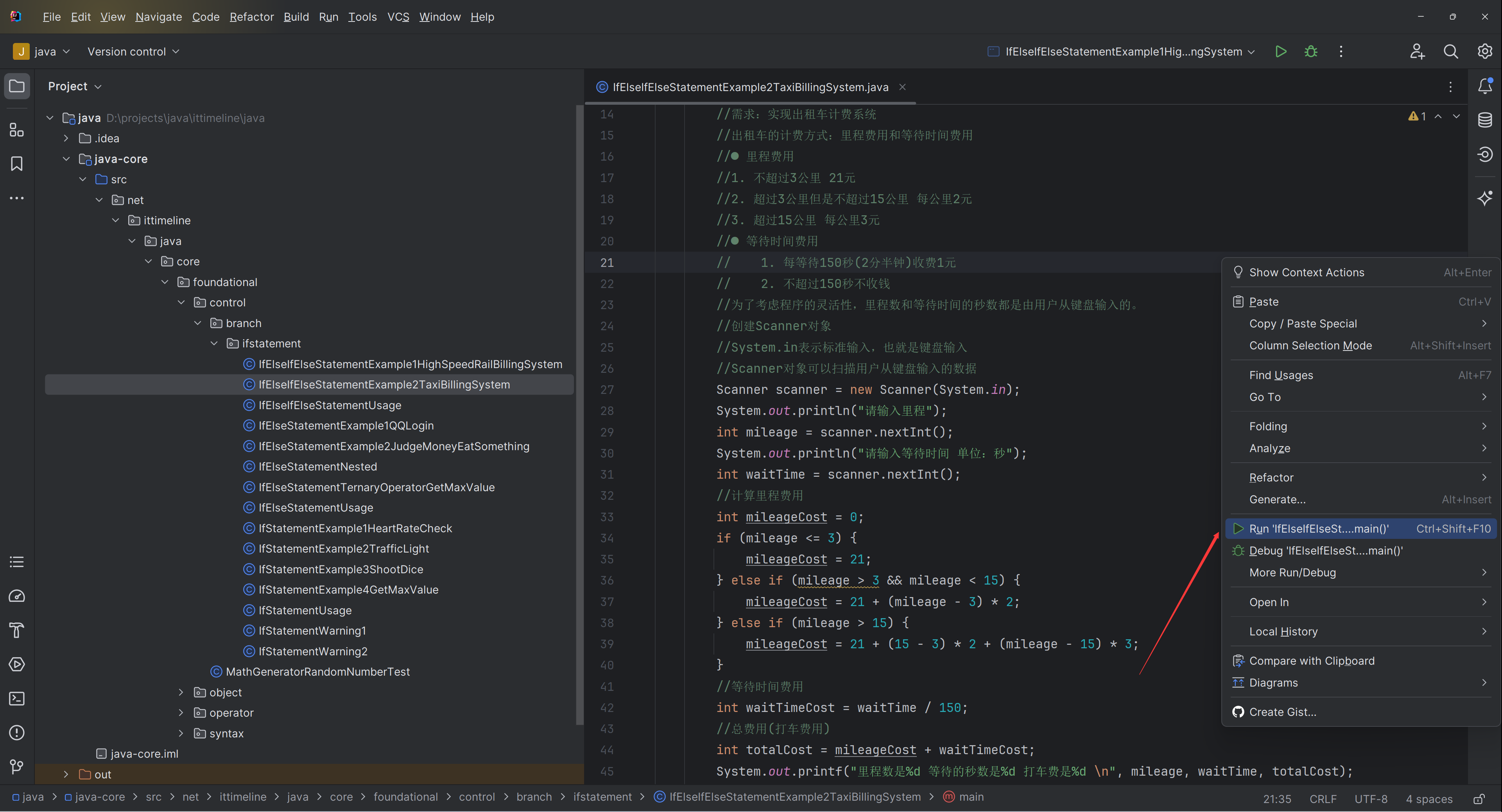Screen dimensions: 1502x812
Task: Open Notifications bell icon
Action: (x=1484, y=86)
